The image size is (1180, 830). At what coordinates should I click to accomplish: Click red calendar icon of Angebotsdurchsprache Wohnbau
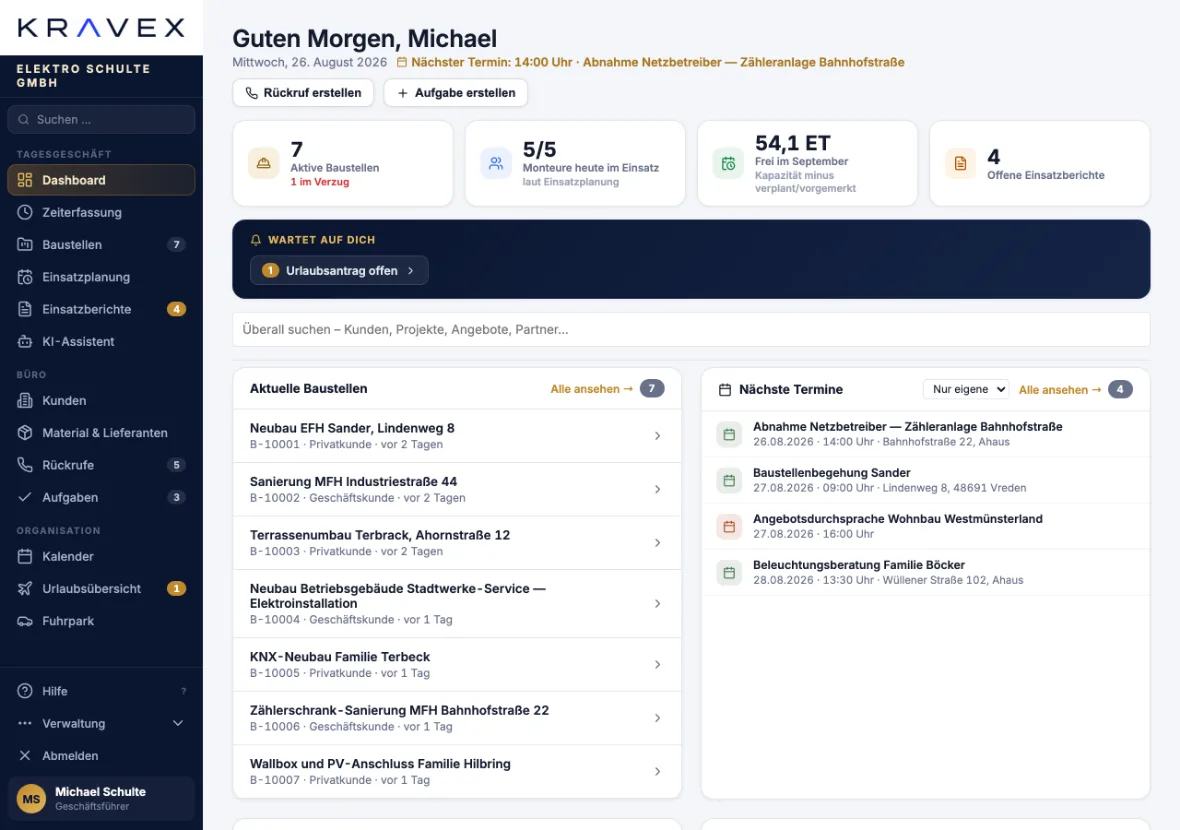[729, 527]
